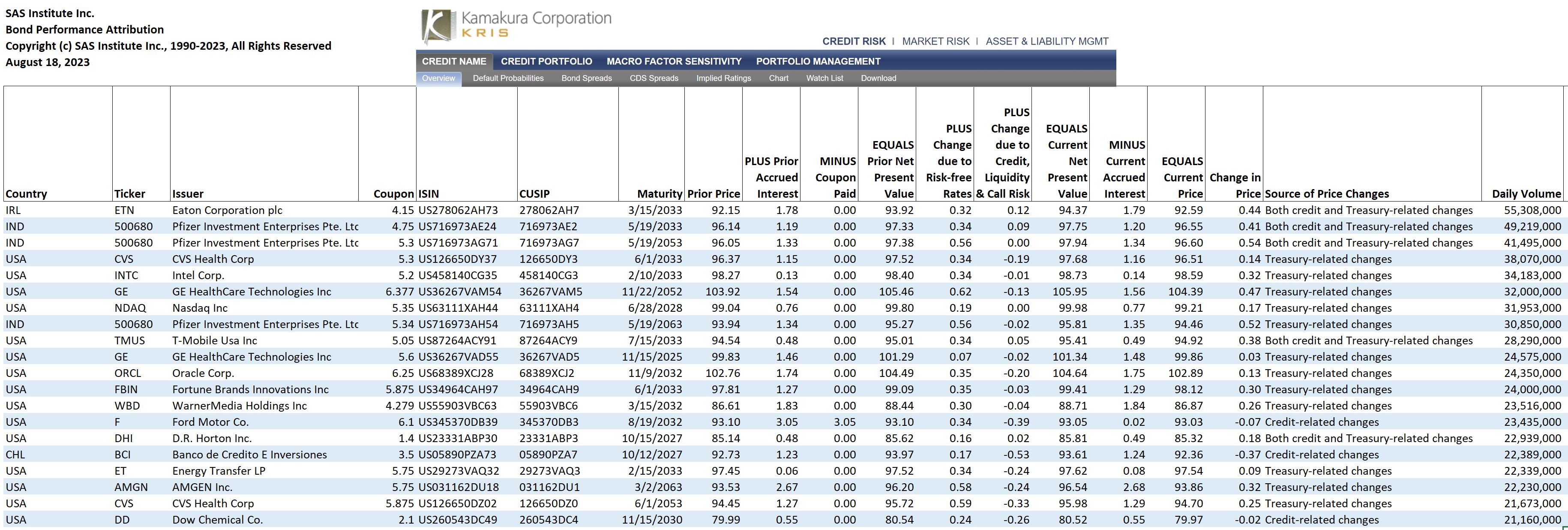Screen dimensions: 1568x530
Task: Go to the PORTFOLIO MANAGEMENT tab
Action: click(x=818, y=61)
